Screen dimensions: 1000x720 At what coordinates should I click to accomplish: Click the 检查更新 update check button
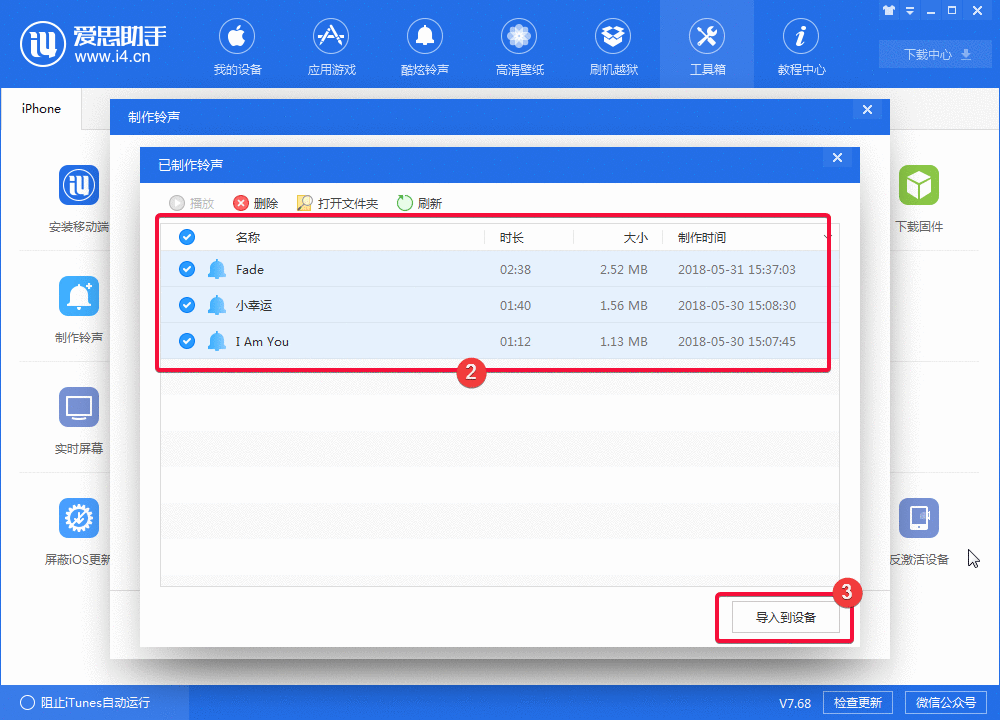pyautogui.click(x=857, y=702)
